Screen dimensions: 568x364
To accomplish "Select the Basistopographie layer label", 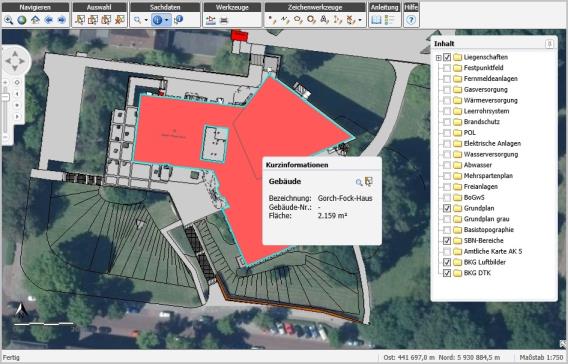I will pos(488,230).
